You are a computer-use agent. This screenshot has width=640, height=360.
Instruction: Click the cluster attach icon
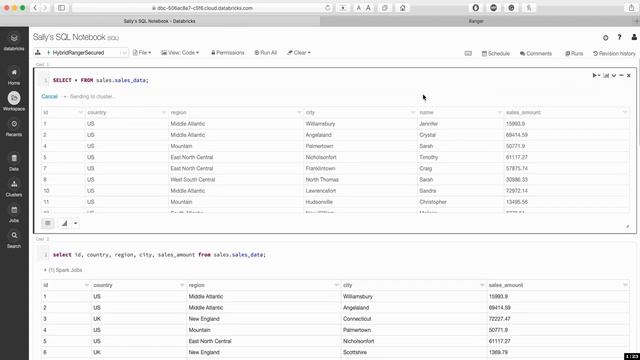click(x=38, y=53)
